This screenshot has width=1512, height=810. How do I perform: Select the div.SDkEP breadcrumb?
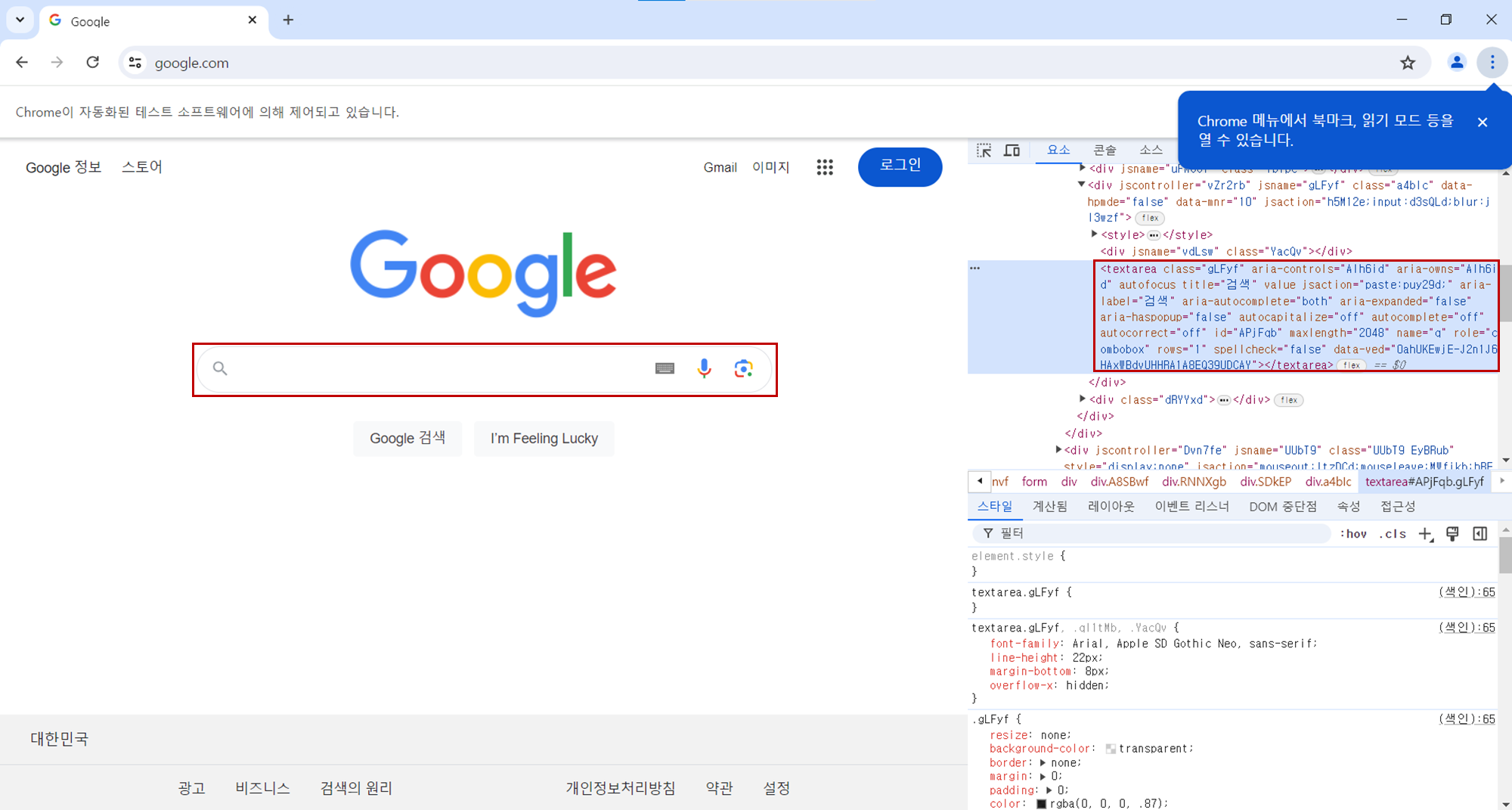click(1266, 482)
